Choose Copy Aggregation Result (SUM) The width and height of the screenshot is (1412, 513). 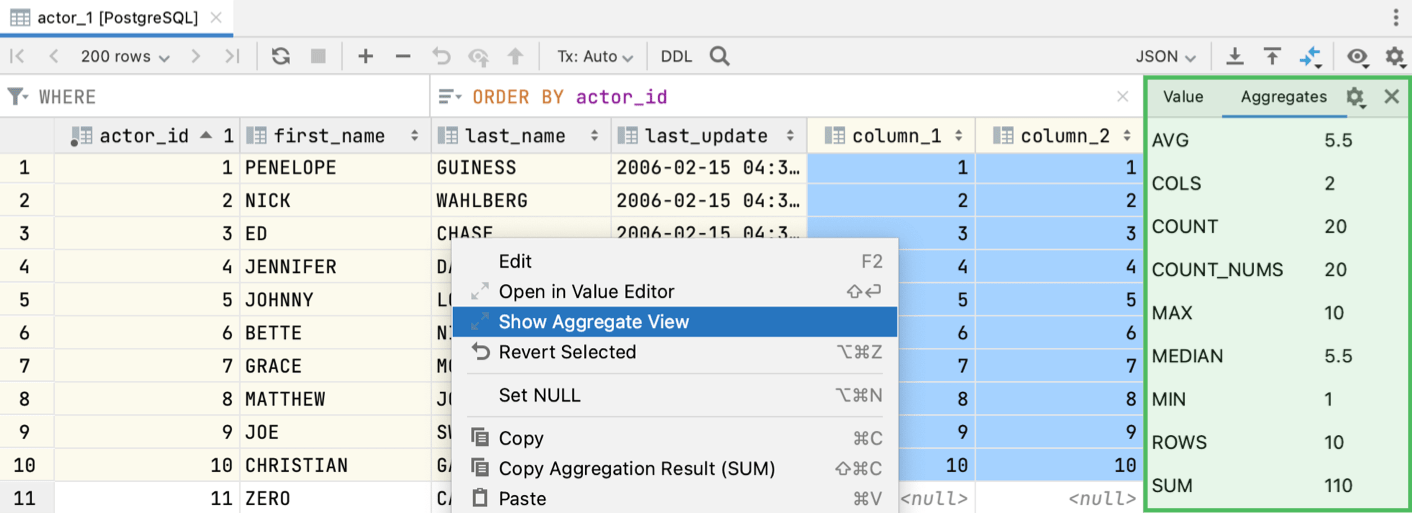pyautogui.click(x=675, y=468)
